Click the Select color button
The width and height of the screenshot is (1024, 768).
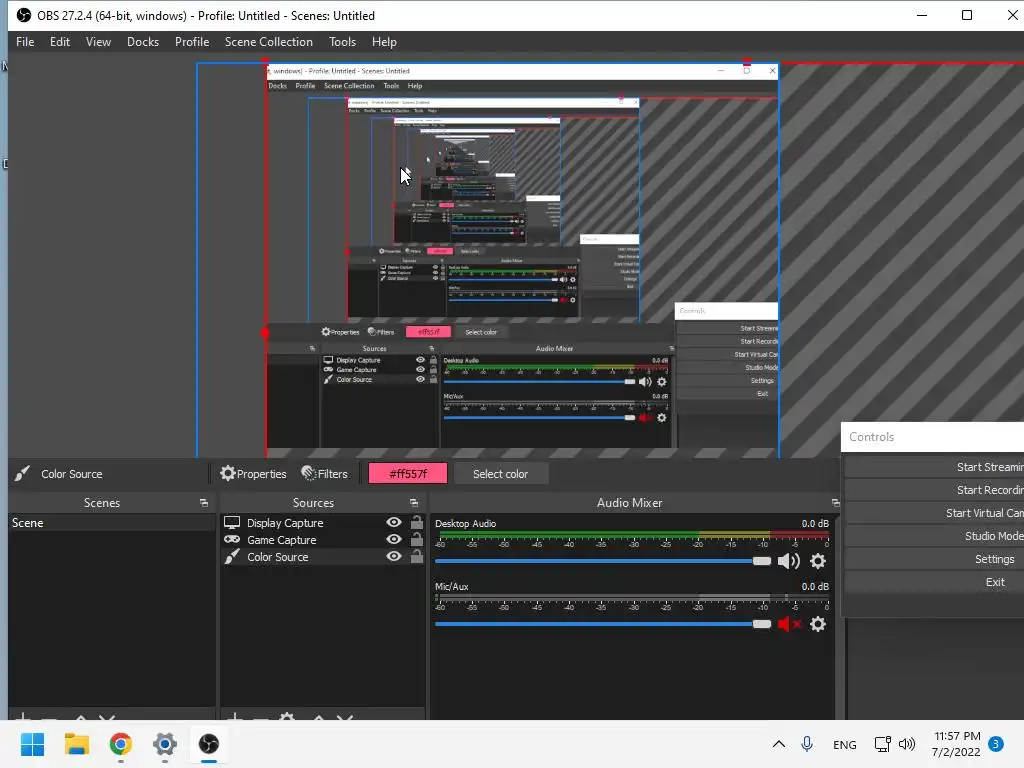point(500,473)
